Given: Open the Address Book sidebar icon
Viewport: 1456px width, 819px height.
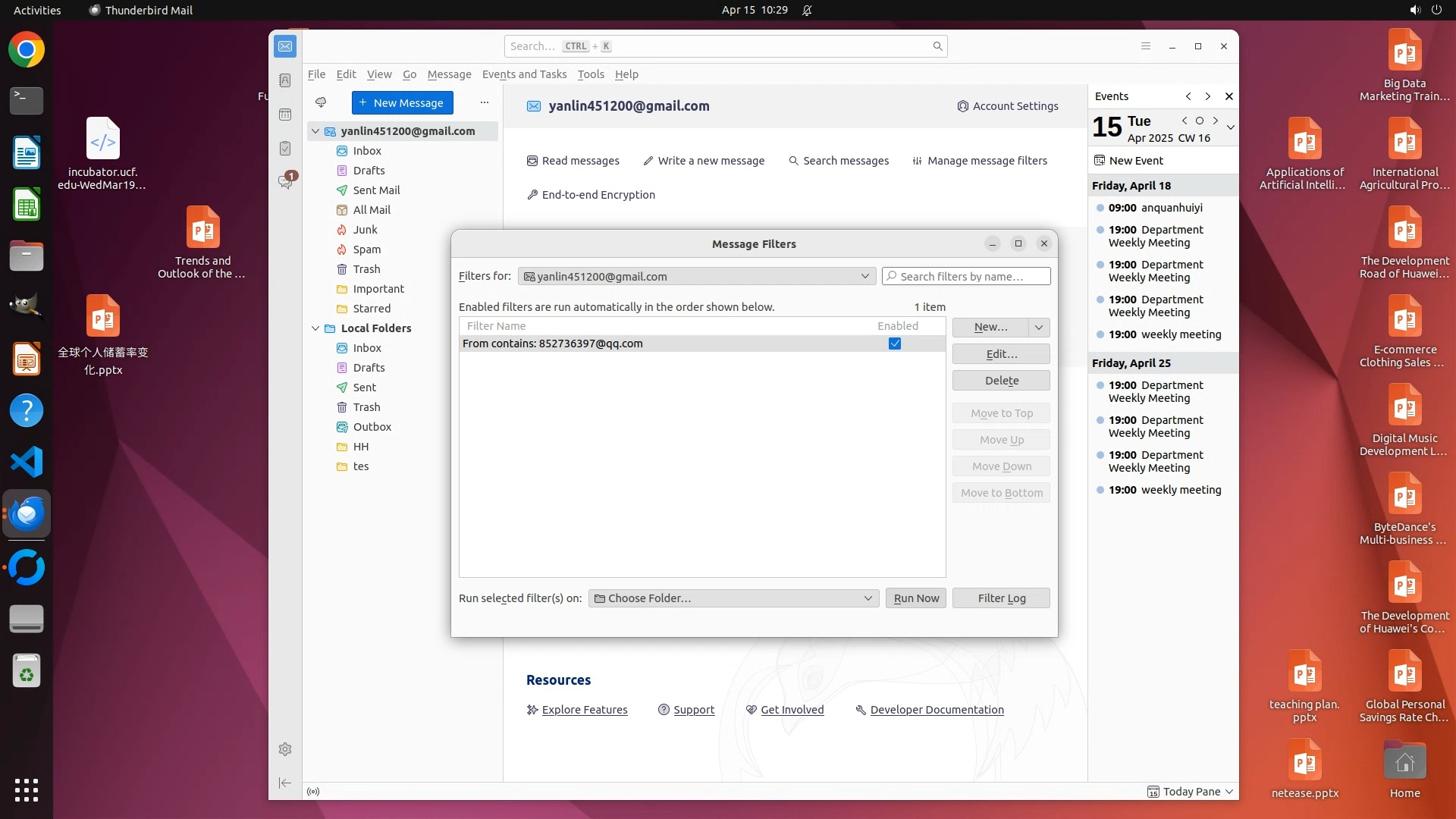Looking at the screenshot, I should [x=285, y=80].
